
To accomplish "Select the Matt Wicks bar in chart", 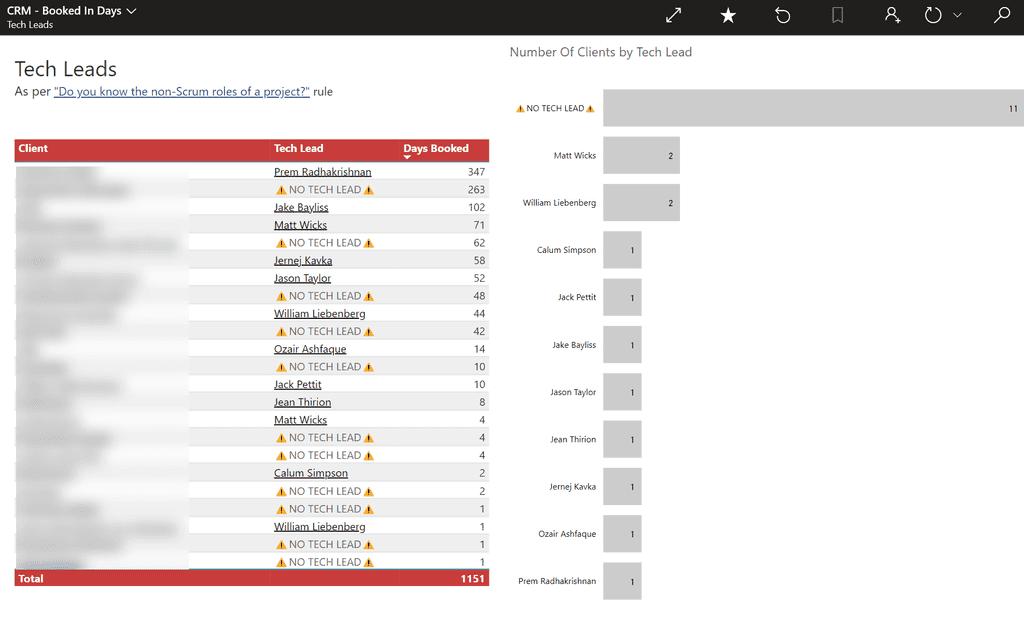I will click(x=641, y=156).
